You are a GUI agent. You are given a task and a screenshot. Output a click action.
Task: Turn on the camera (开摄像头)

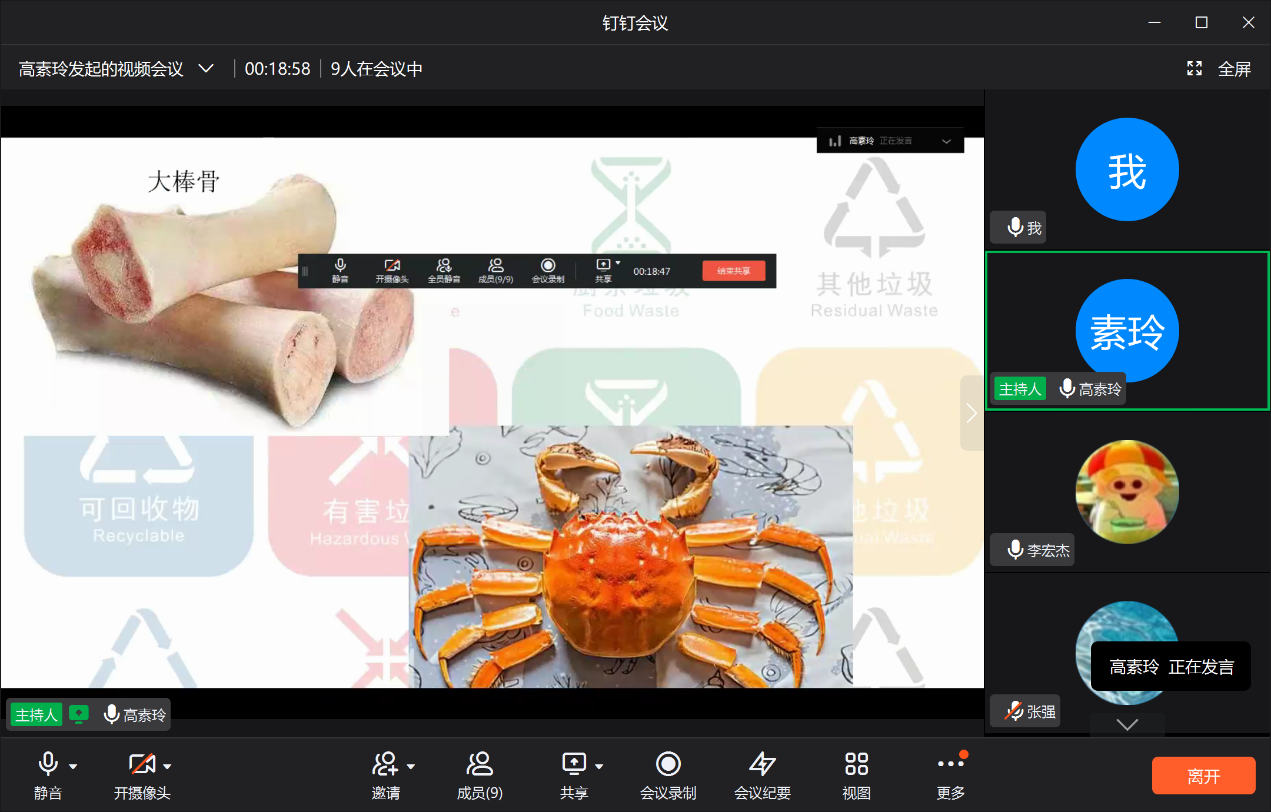pos(141,765)
